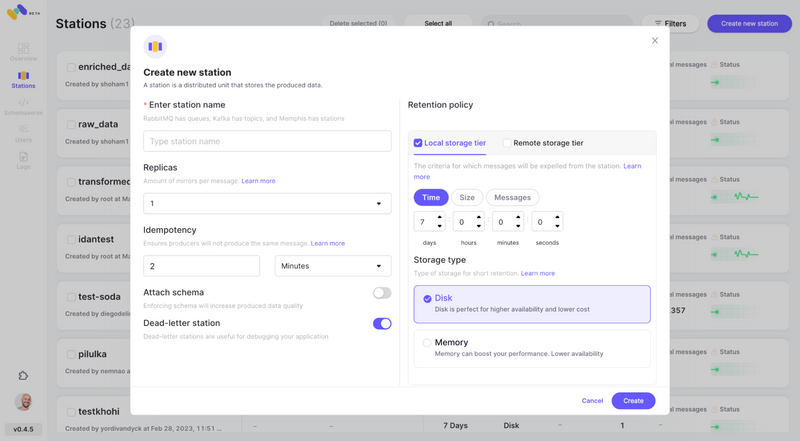Screen dimensions: 800x441
Task: Go to Users in sidebar
Action: [23, 131]
